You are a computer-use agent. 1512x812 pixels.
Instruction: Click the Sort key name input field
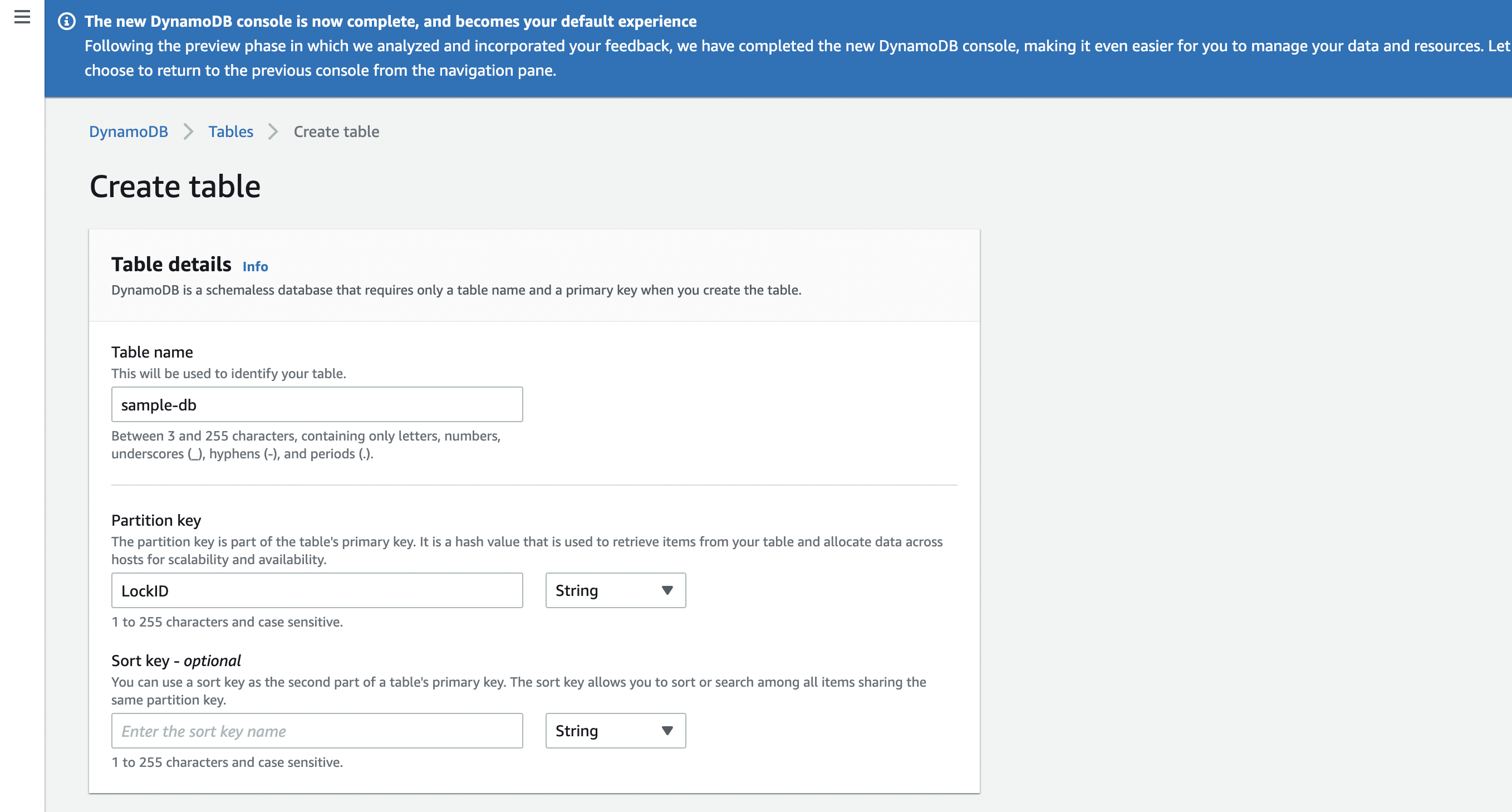tap(317, 731)
